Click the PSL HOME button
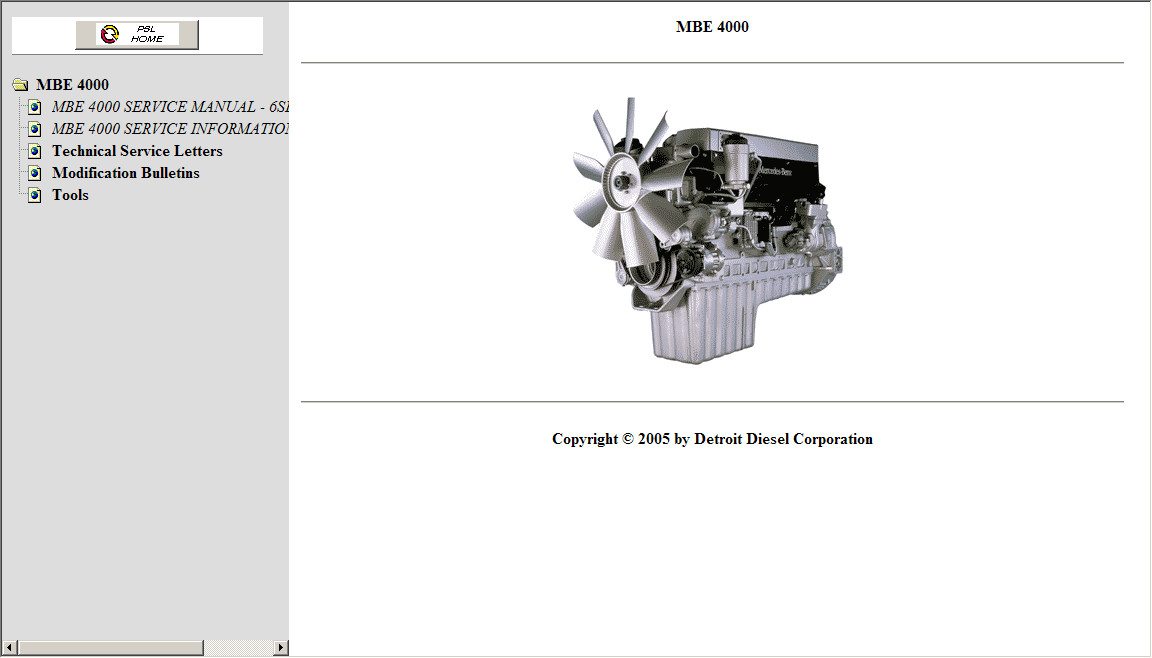Viewport: 1152px width, 658px height. pyautogui.click(x=137, y=35)
